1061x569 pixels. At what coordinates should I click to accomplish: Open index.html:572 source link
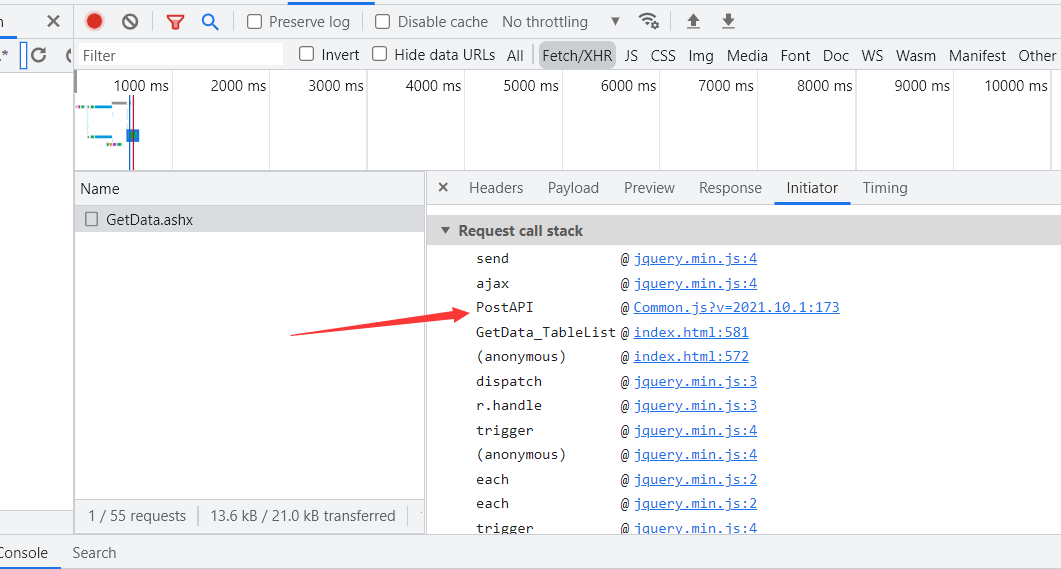[x=691, y=357]
